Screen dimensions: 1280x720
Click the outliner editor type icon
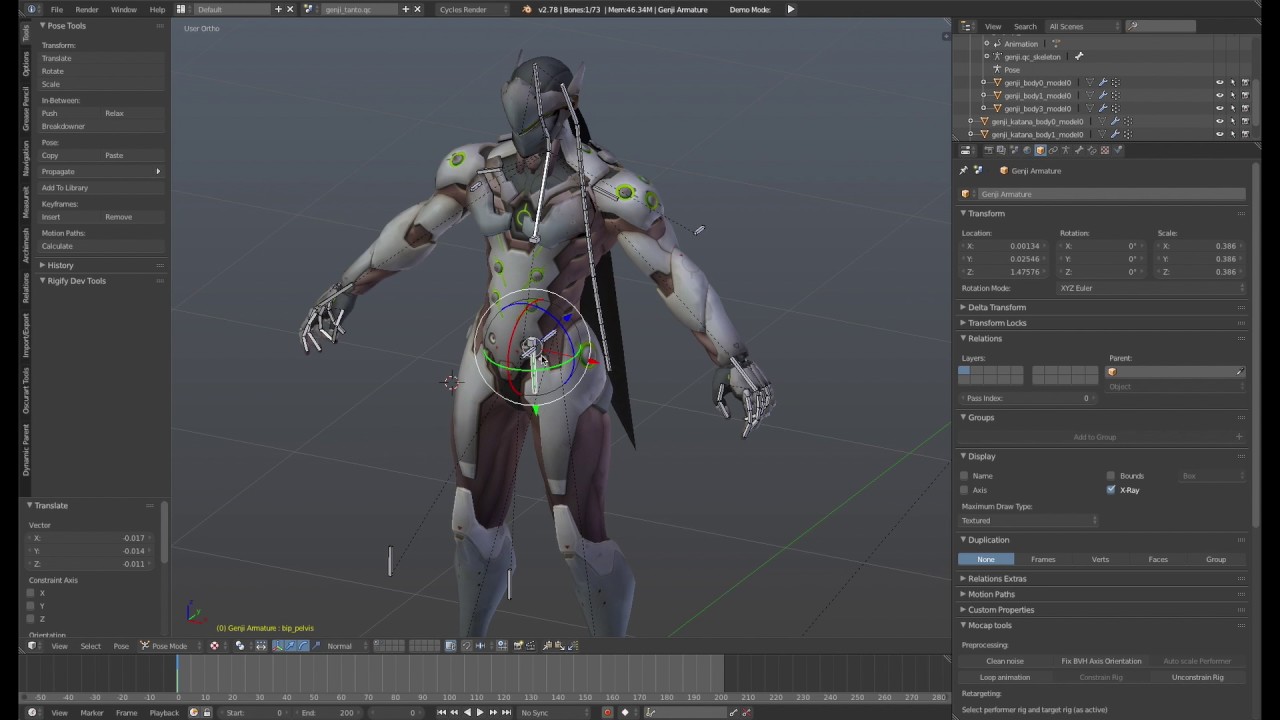967,26
